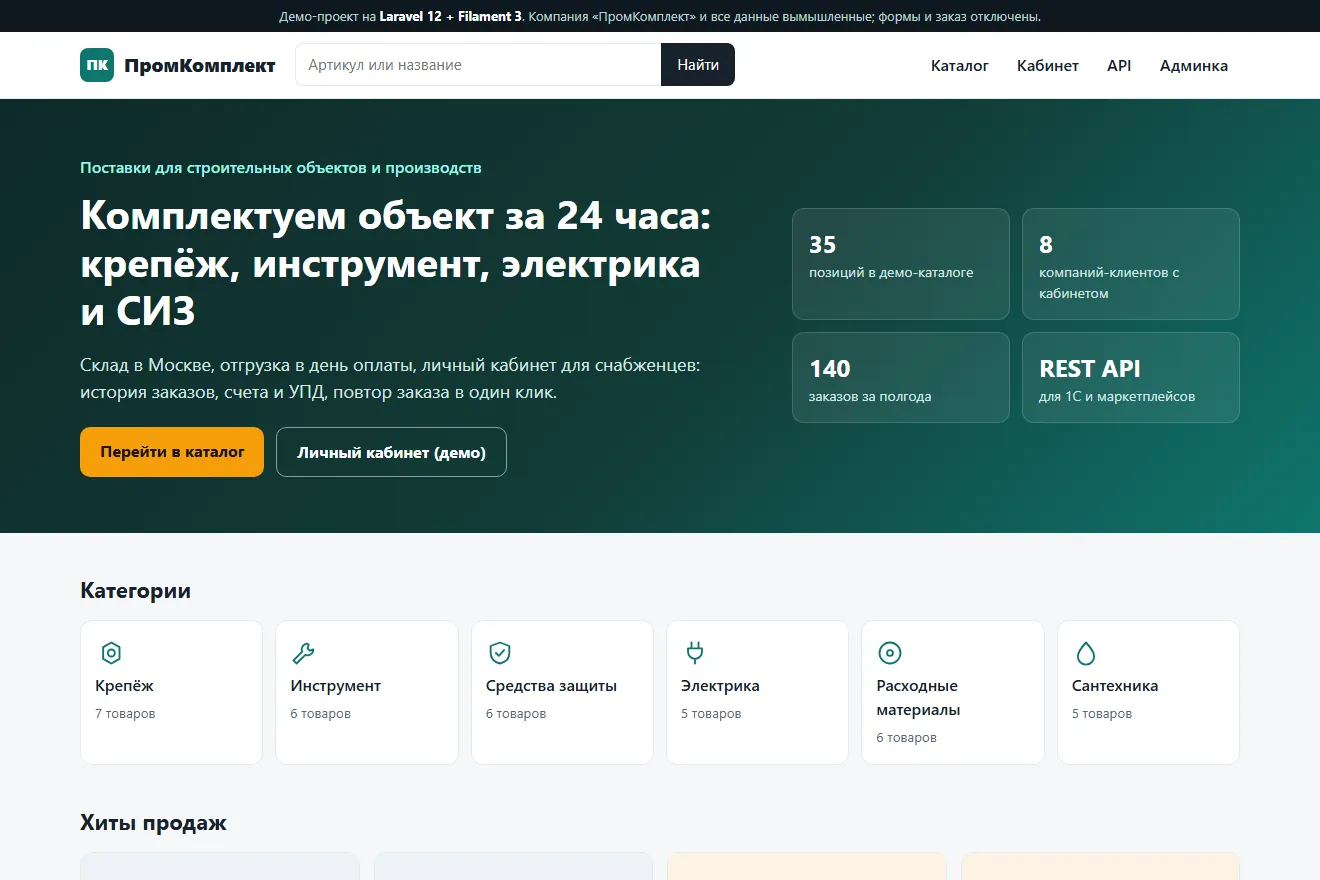Click the Категории section heading
The image size is (1320, 880).
click(135, 591)
